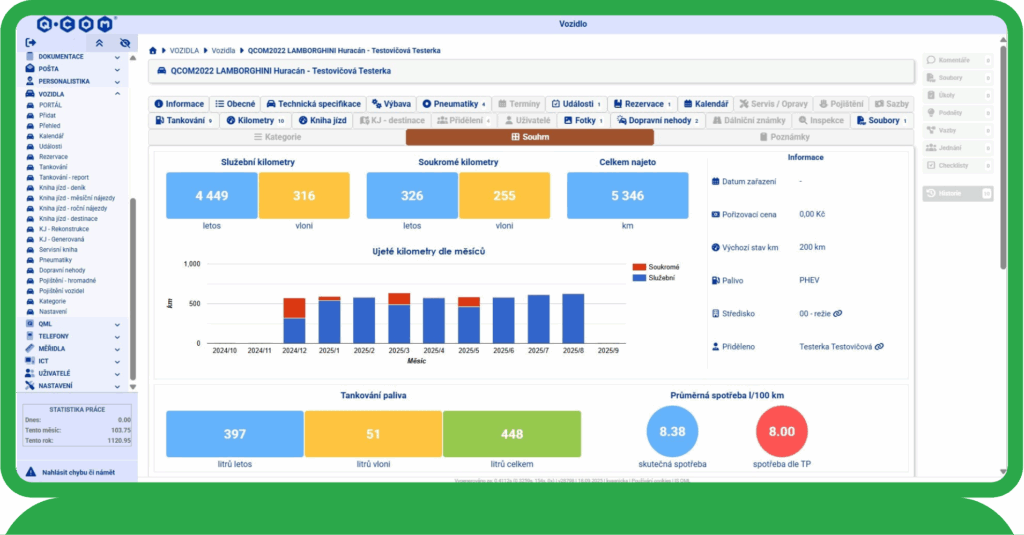The width and height of the screenshot is (1024, 535).
Task: Open the Tankování tab
Action: [x=184, y=120]
